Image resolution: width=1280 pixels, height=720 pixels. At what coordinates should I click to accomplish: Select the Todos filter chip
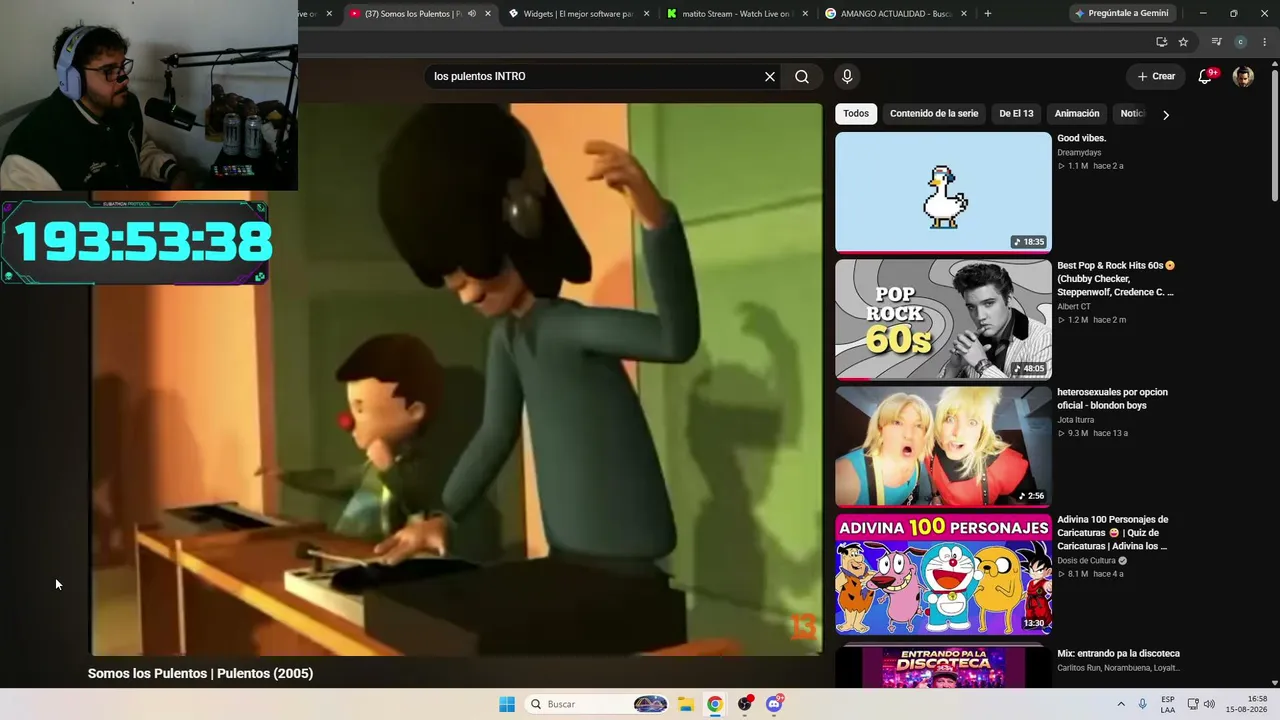pyautogui.click(x=856, y=114)
